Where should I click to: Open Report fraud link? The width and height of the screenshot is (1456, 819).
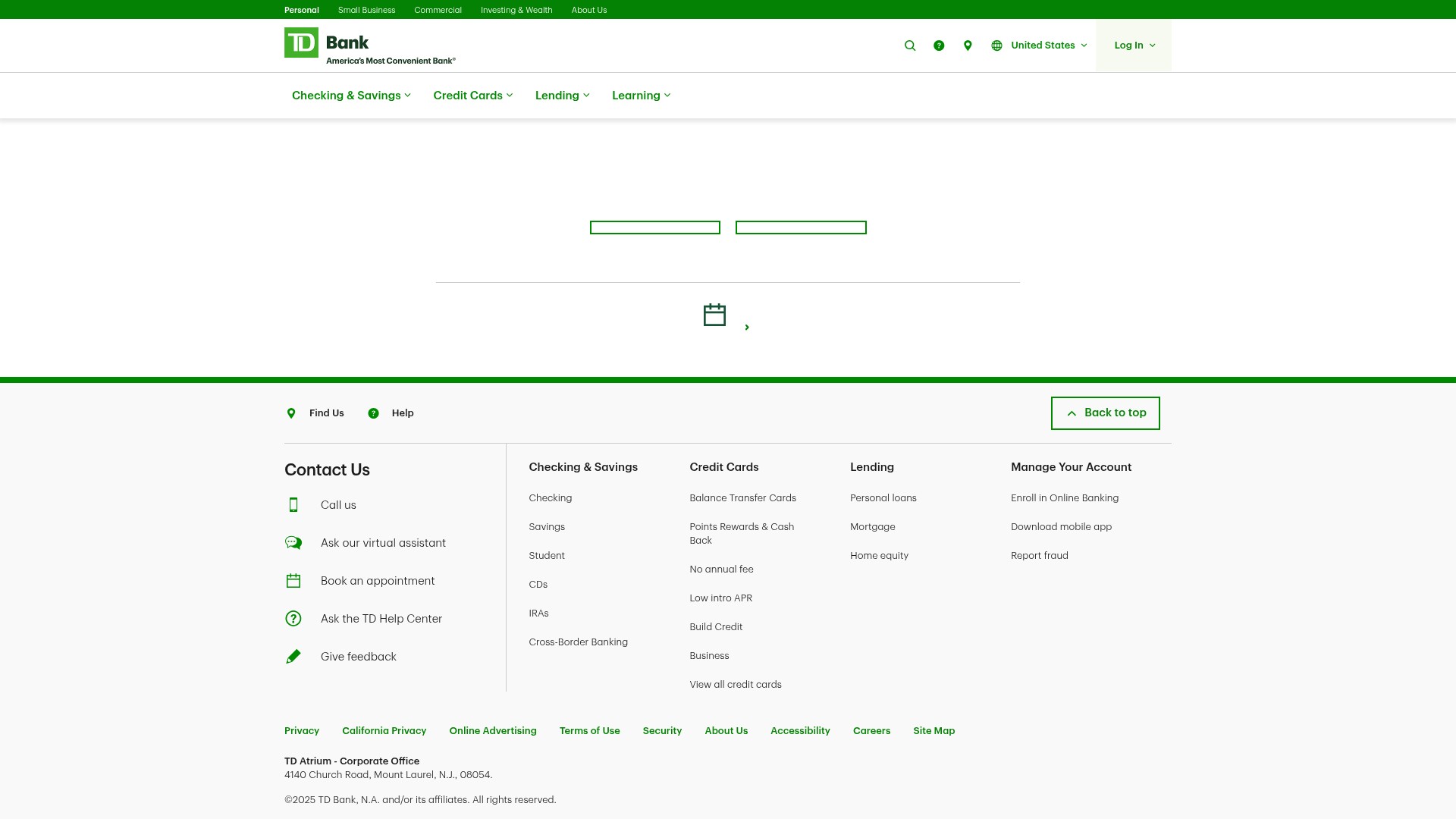coord(1040,556)
